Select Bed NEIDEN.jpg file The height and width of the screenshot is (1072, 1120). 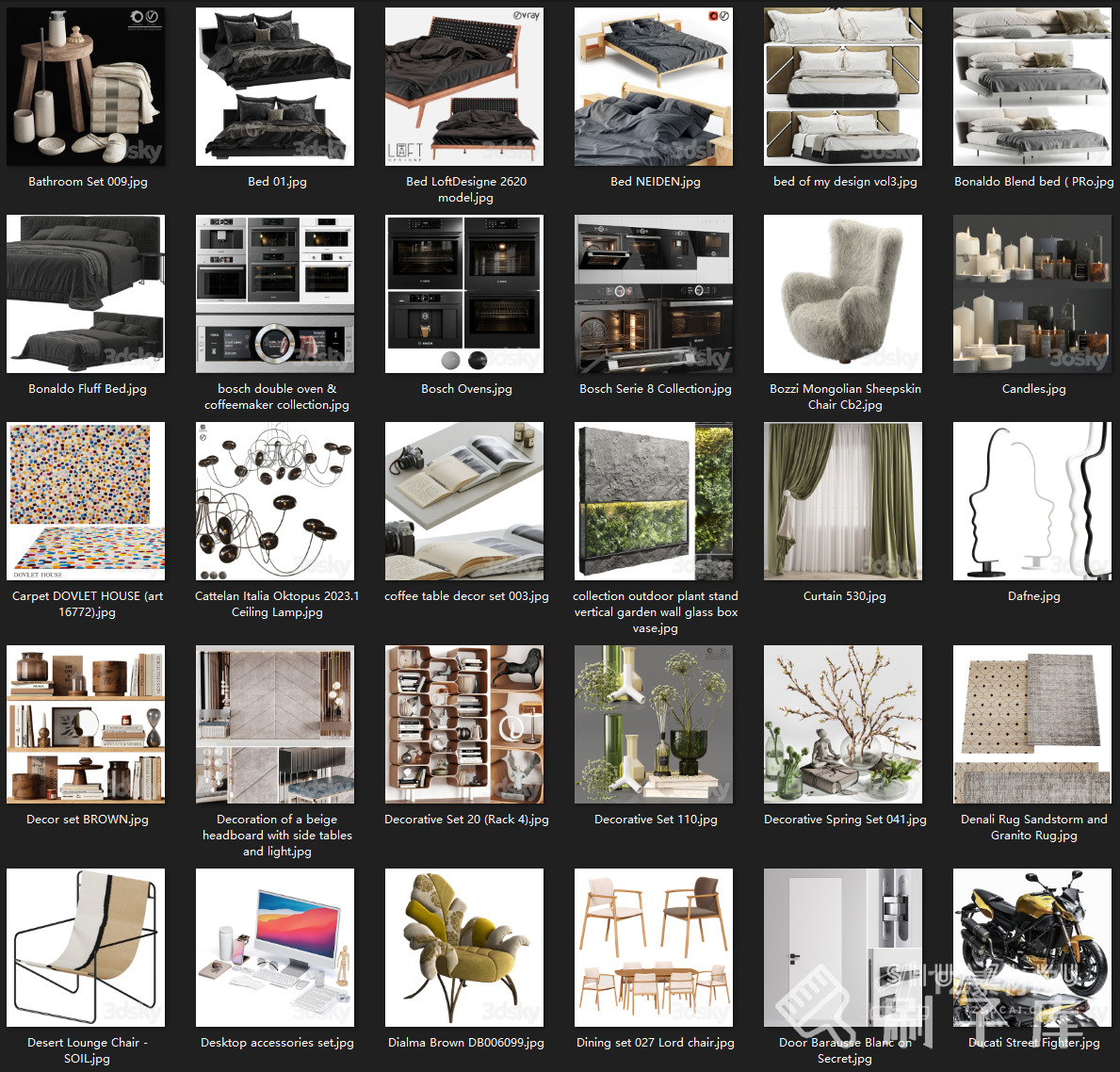pyautogui.click(x=654, y=87)
